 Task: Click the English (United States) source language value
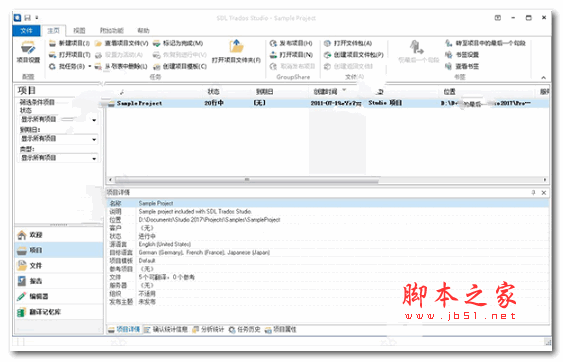165,245
